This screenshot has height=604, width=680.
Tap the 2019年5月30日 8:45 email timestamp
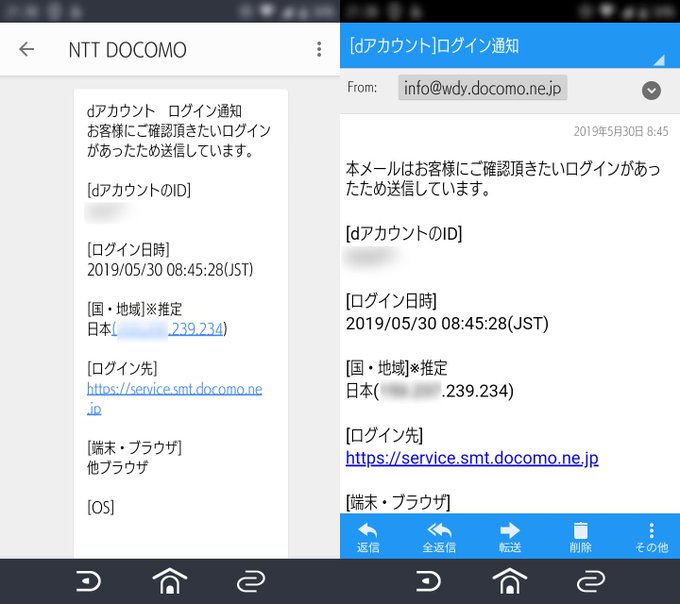tap(621, 131)
